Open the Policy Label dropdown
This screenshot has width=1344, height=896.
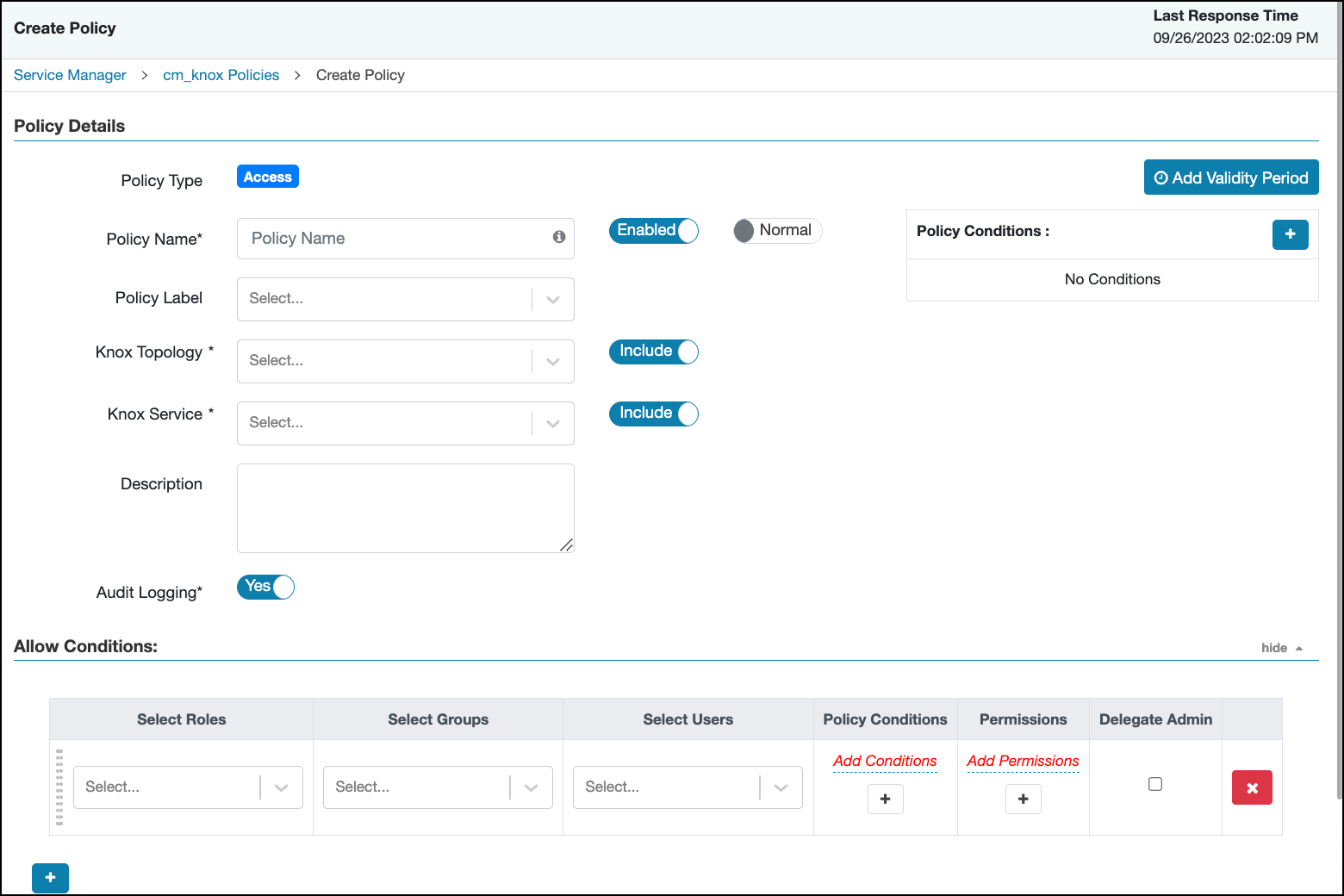405,299
